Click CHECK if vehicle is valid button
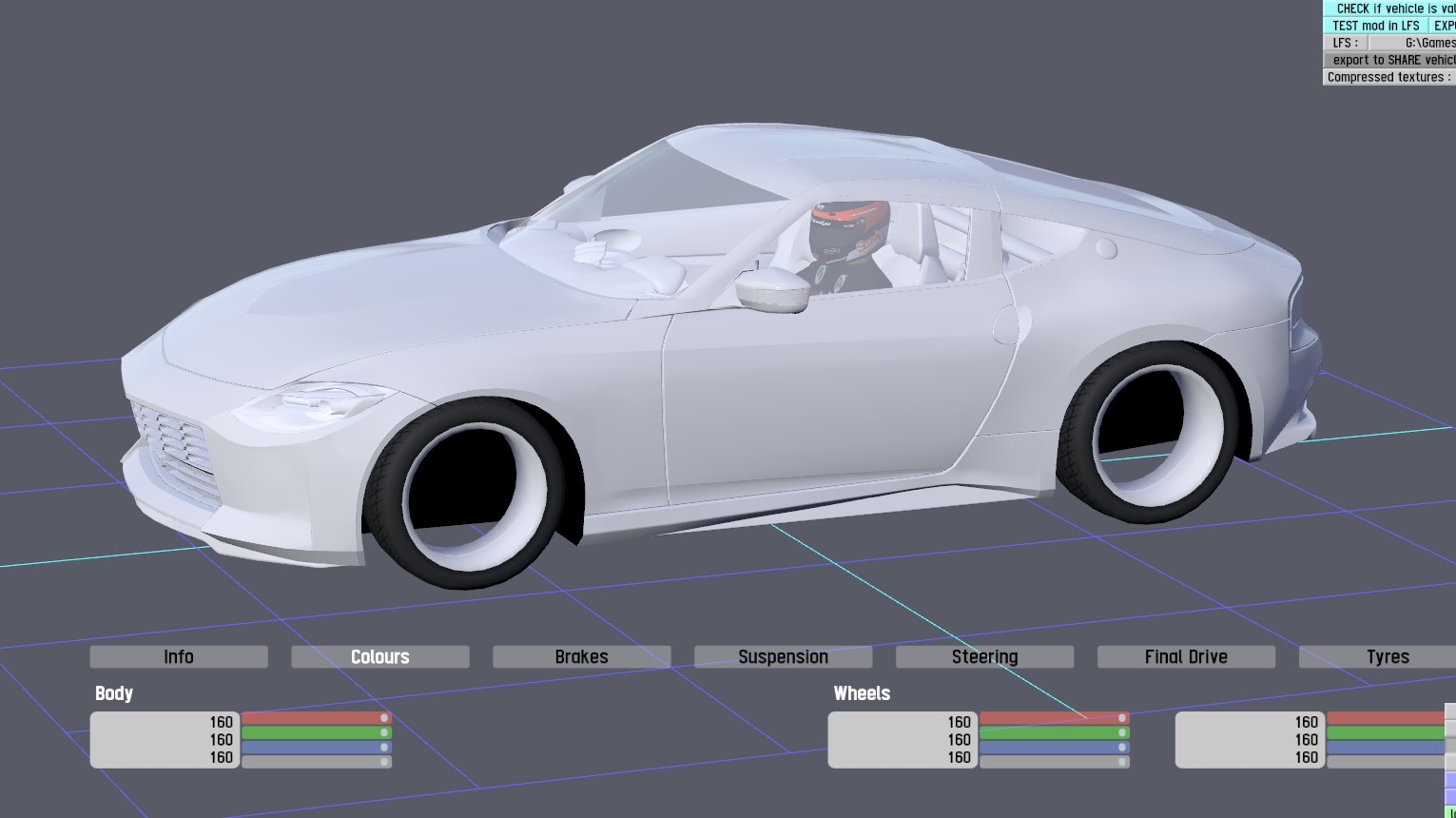 click(x=1390, y=9)
